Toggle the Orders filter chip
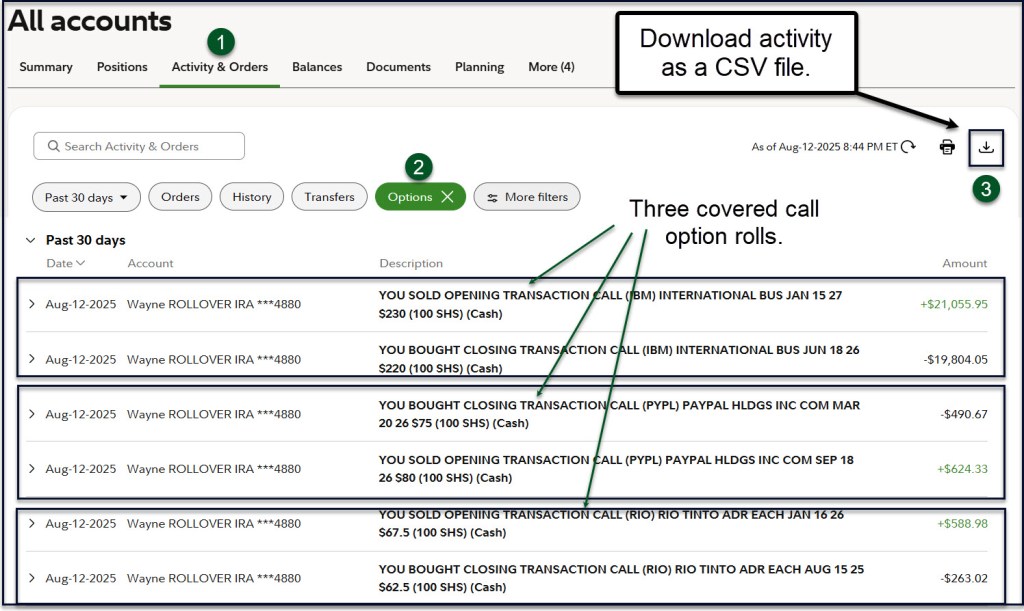Image resolution: width=1024 pixels, height=611 pixels. tap(180, 197)
